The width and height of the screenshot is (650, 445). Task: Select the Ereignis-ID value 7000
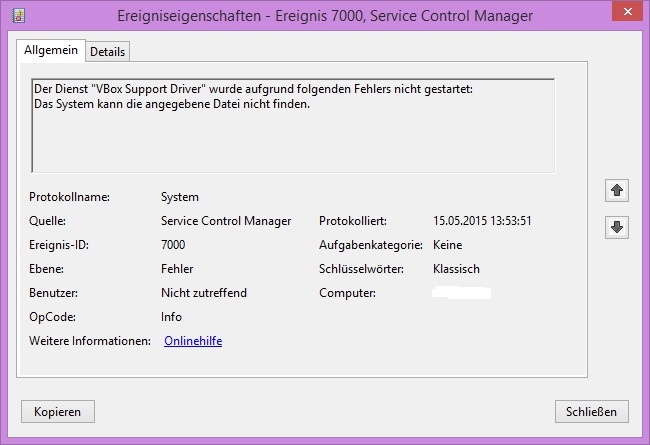(x=173, y=245)
